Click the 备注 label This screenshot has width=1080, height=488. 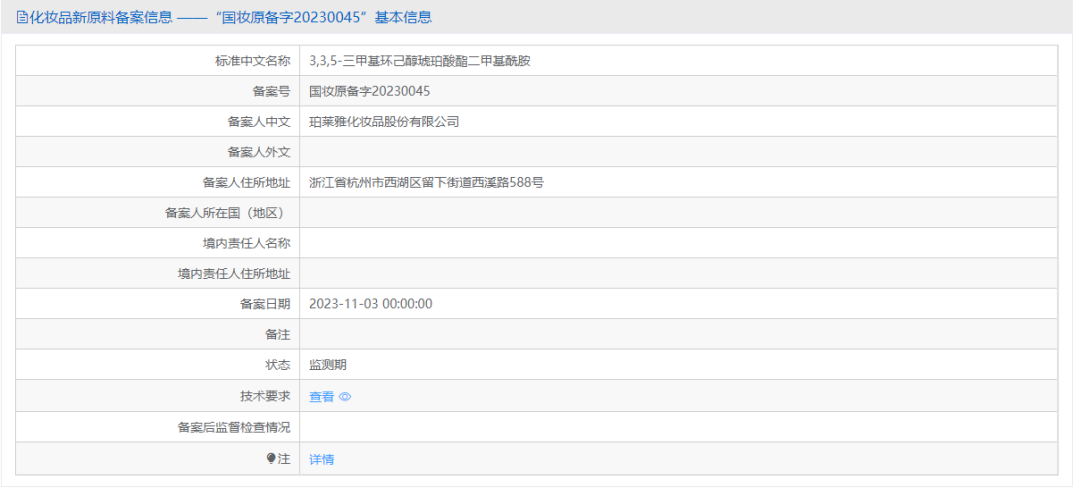pos(278,335)
